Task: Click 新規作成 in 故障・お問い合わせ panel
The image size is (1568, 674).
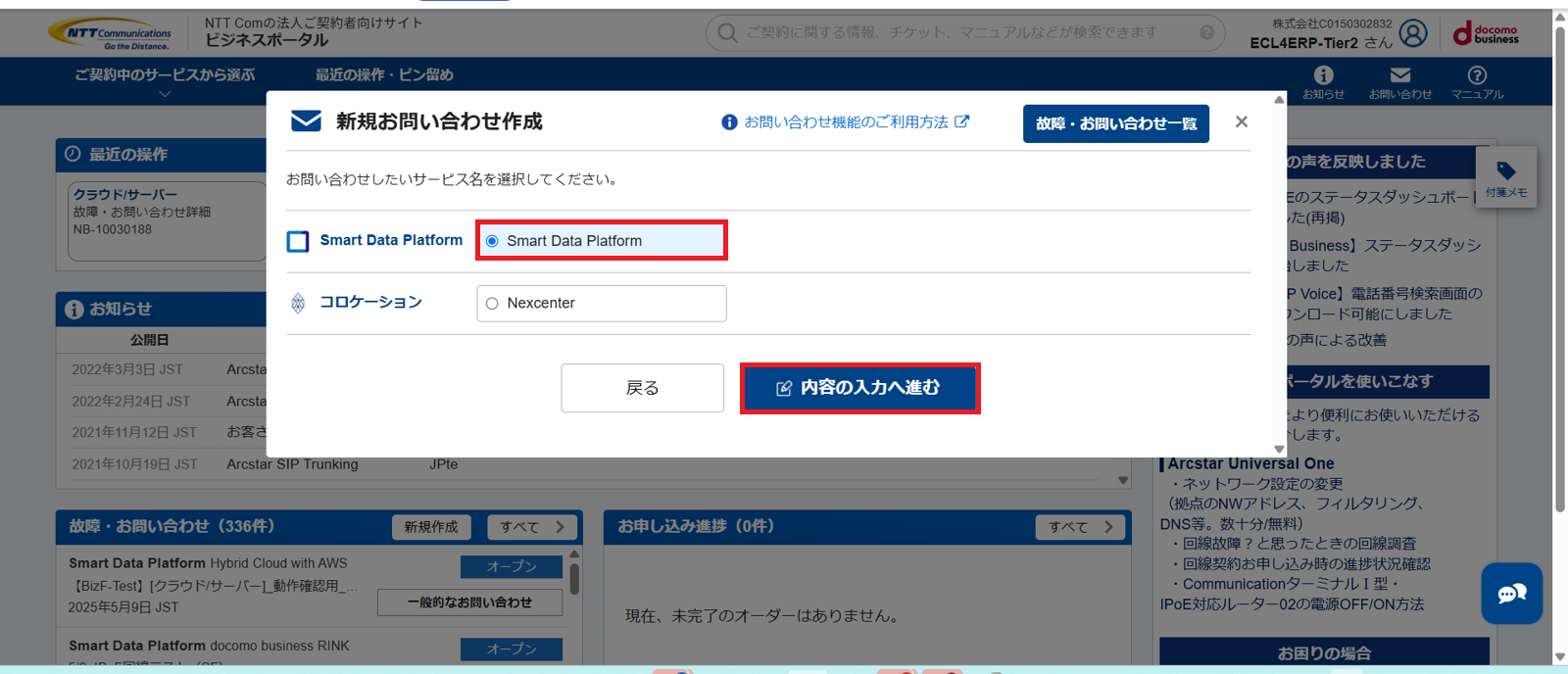Action: pyautogui.click(x=431, y=527)
